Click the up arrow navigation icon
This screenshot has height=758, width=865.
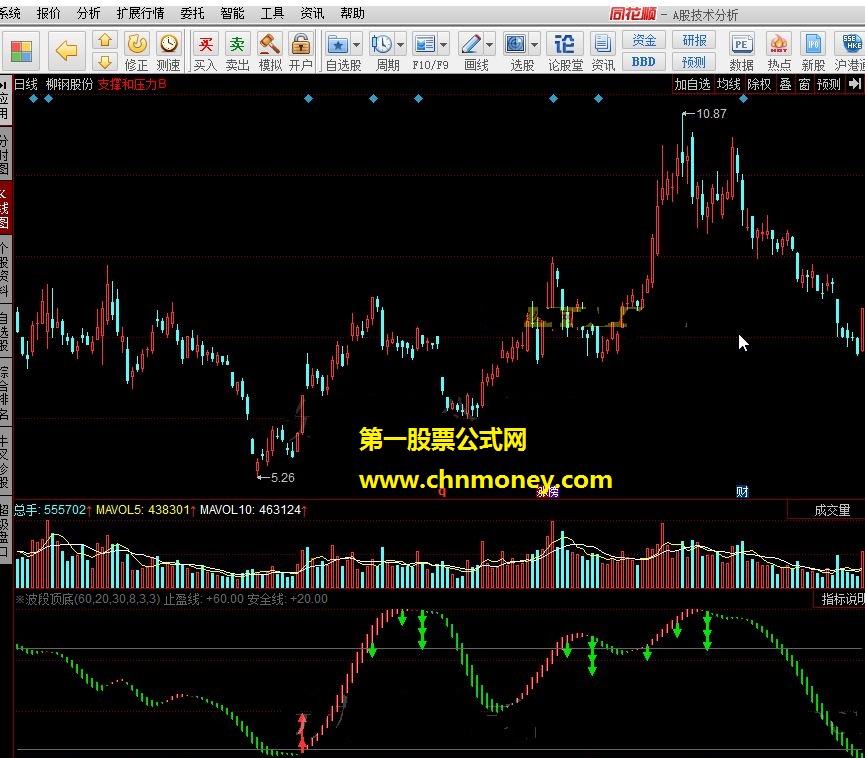click(105, 40)
